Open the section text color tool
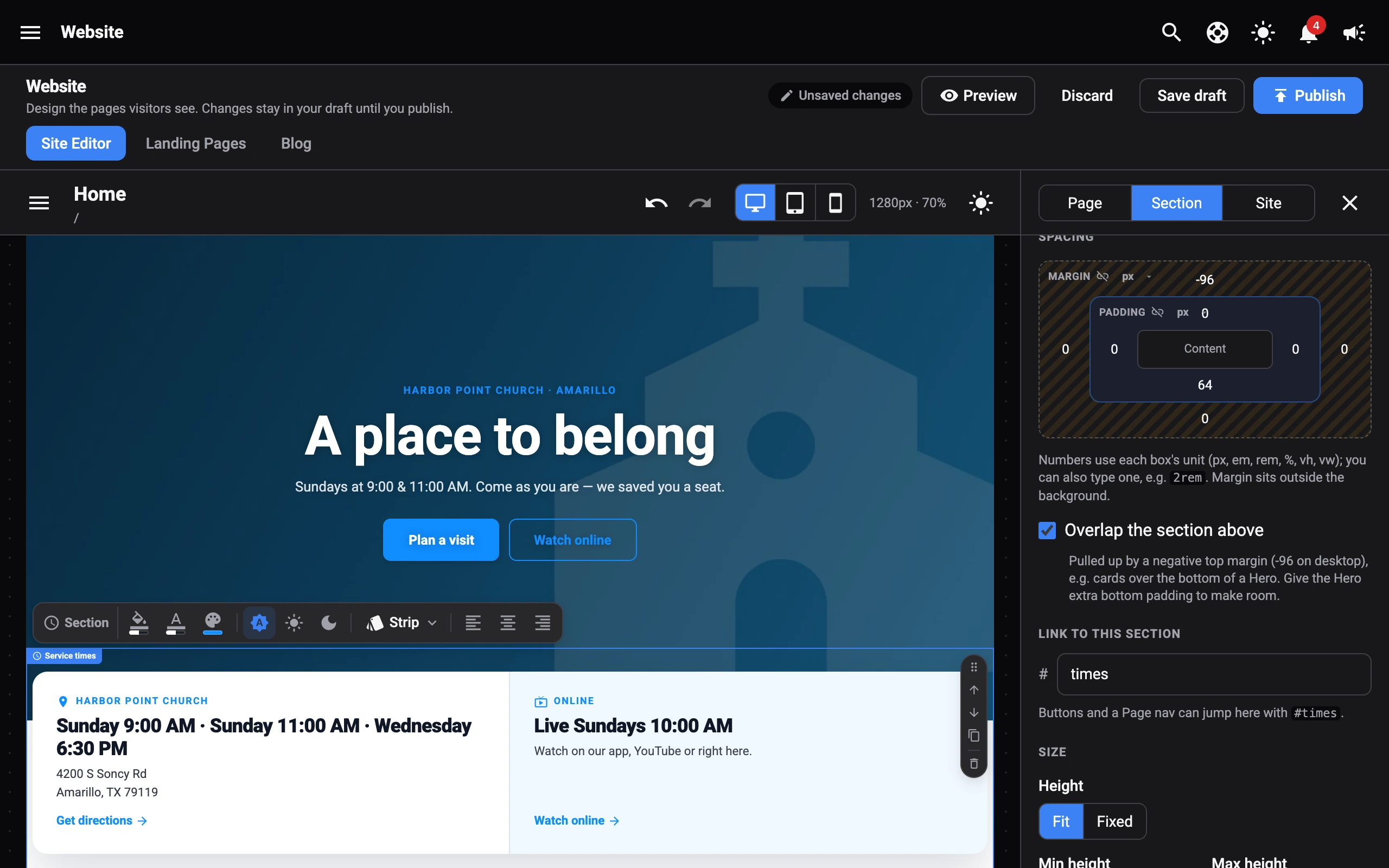The width and height of the screenshot is (1389, 868). tap(176, 623)
